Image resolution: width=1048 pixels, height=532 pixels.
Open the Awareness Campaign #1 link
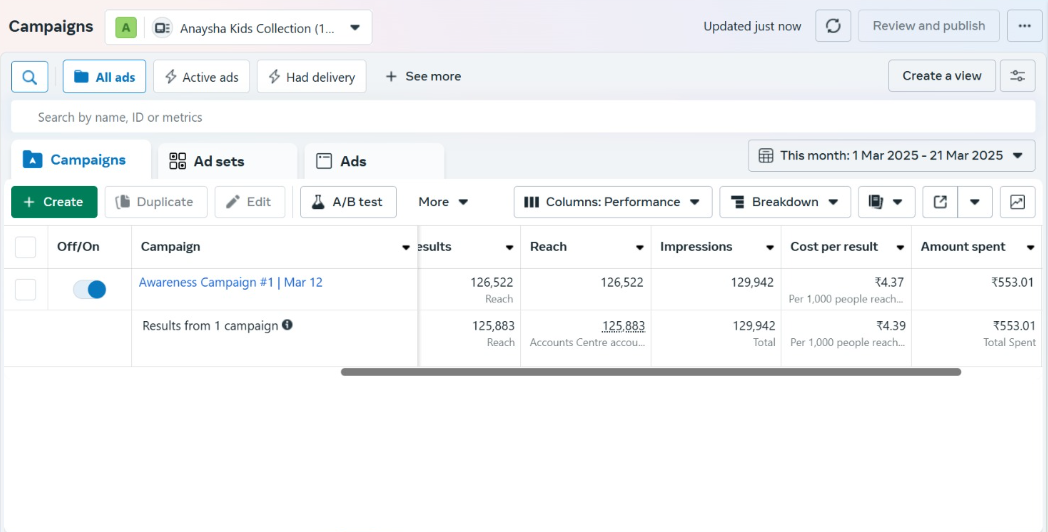coord(230,283)
